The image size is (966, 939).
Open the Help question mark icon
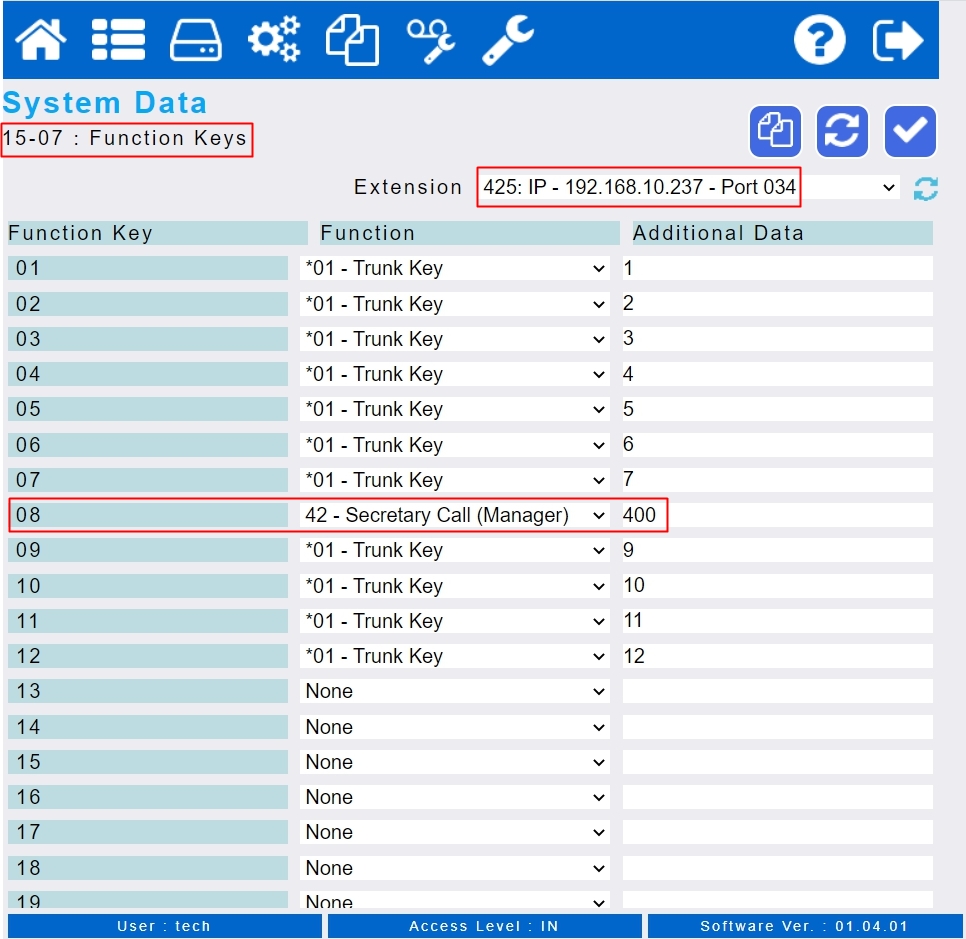point(819,40)
